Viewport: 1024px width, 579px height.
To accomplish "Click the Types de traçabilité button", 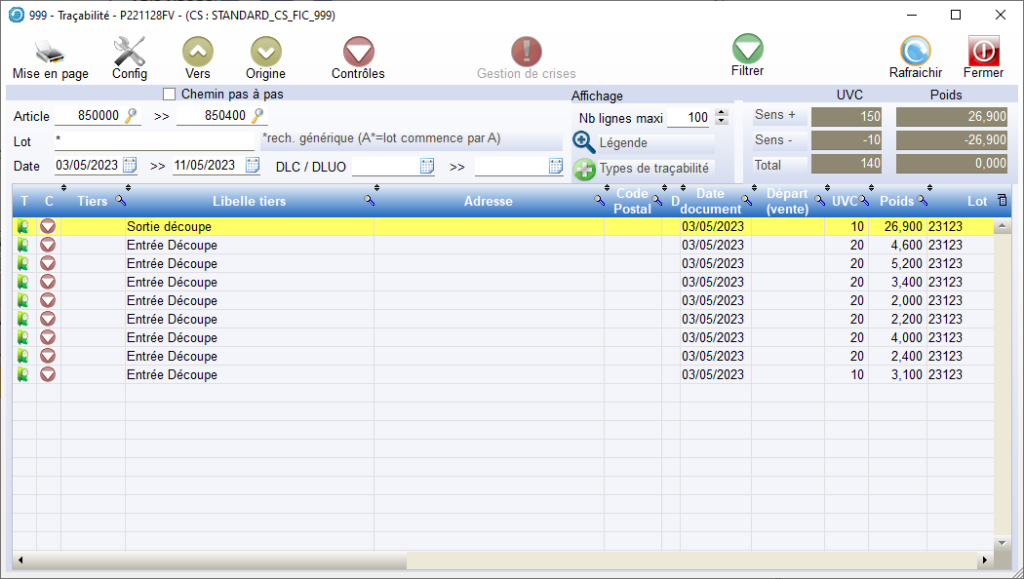I will click(x=641, y=168).
